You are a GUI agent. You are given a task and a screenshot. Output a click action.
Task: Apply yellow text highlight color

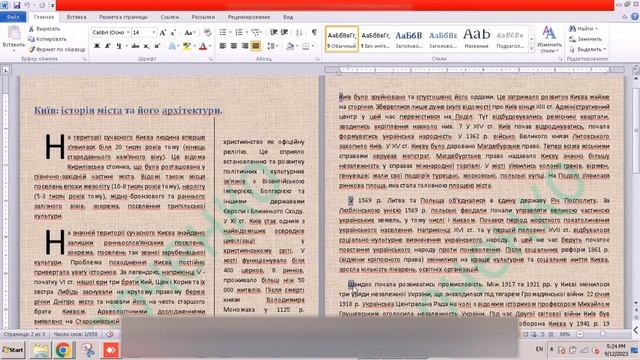[186, 46]
